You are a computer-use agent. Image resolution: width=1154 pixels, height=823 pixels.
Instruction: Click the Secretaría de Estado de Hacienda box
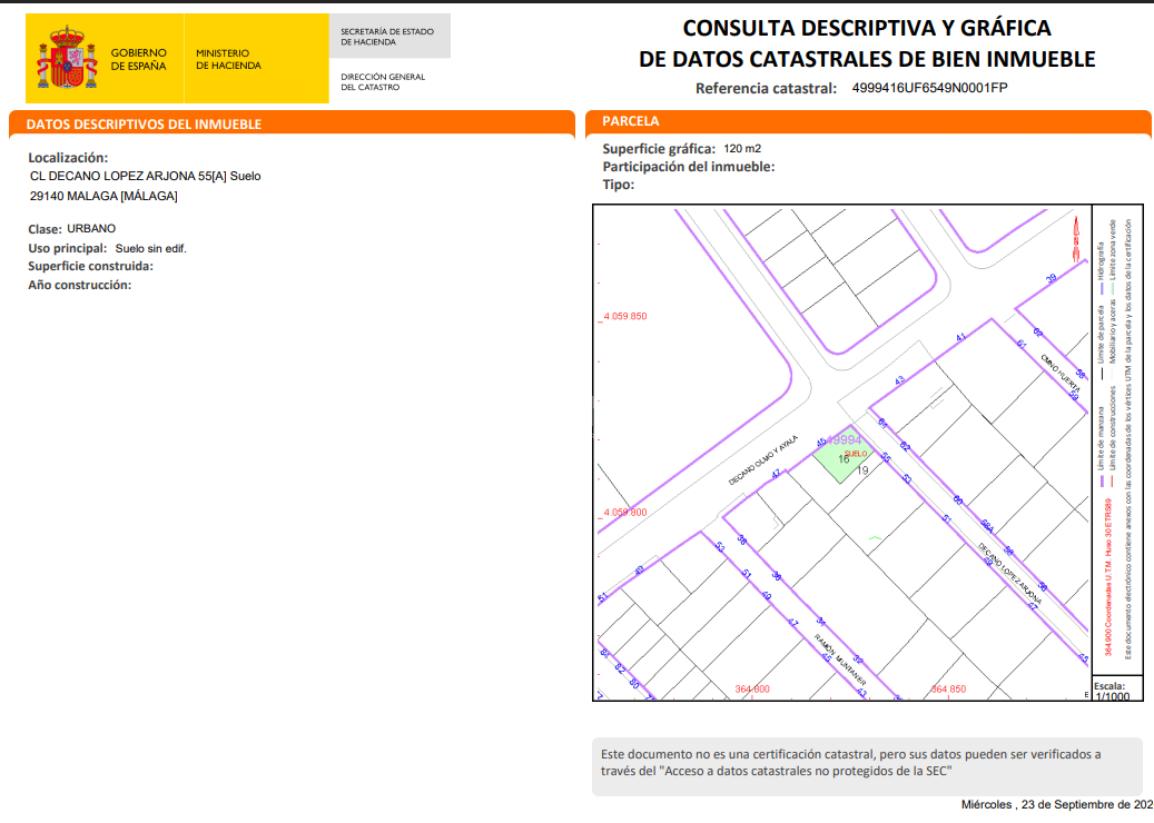pyautogui.click(x=389, y=36)
